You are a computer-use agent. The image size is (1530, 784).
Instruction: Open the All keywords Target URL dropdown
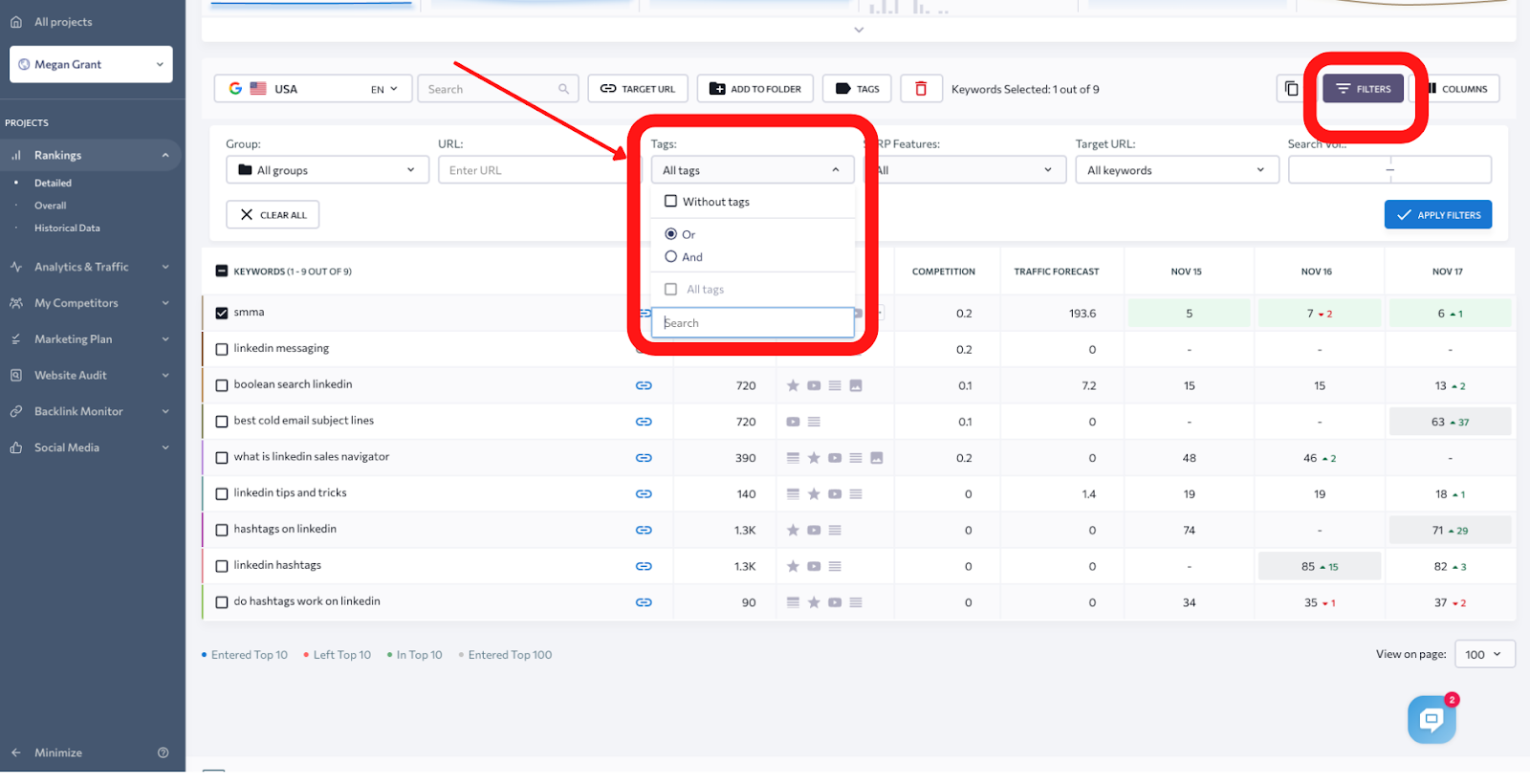click(x=1177, y=170)
